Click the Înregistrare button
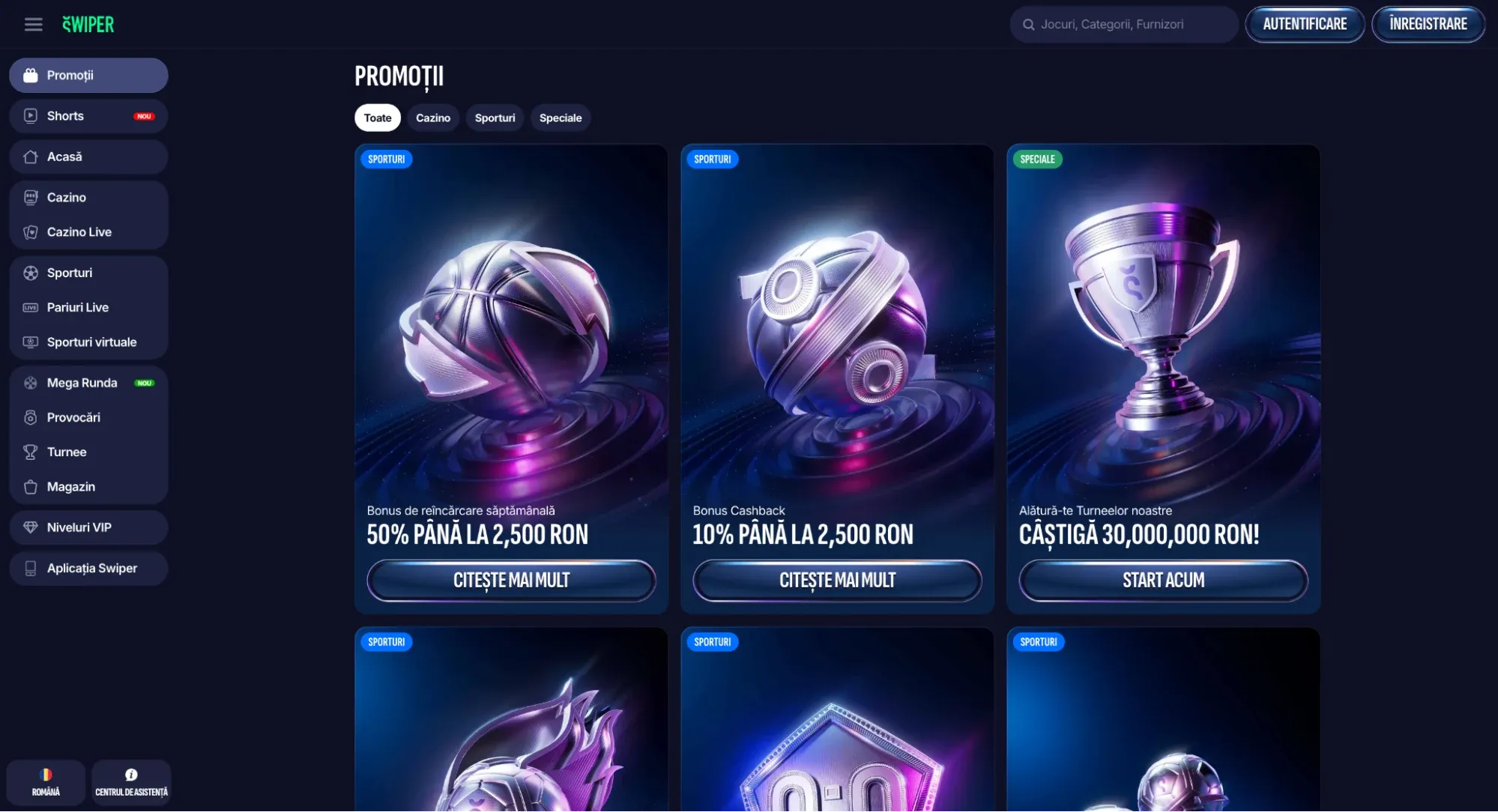Screen dimensions: 1498x812 click(x=1428, y=24)
